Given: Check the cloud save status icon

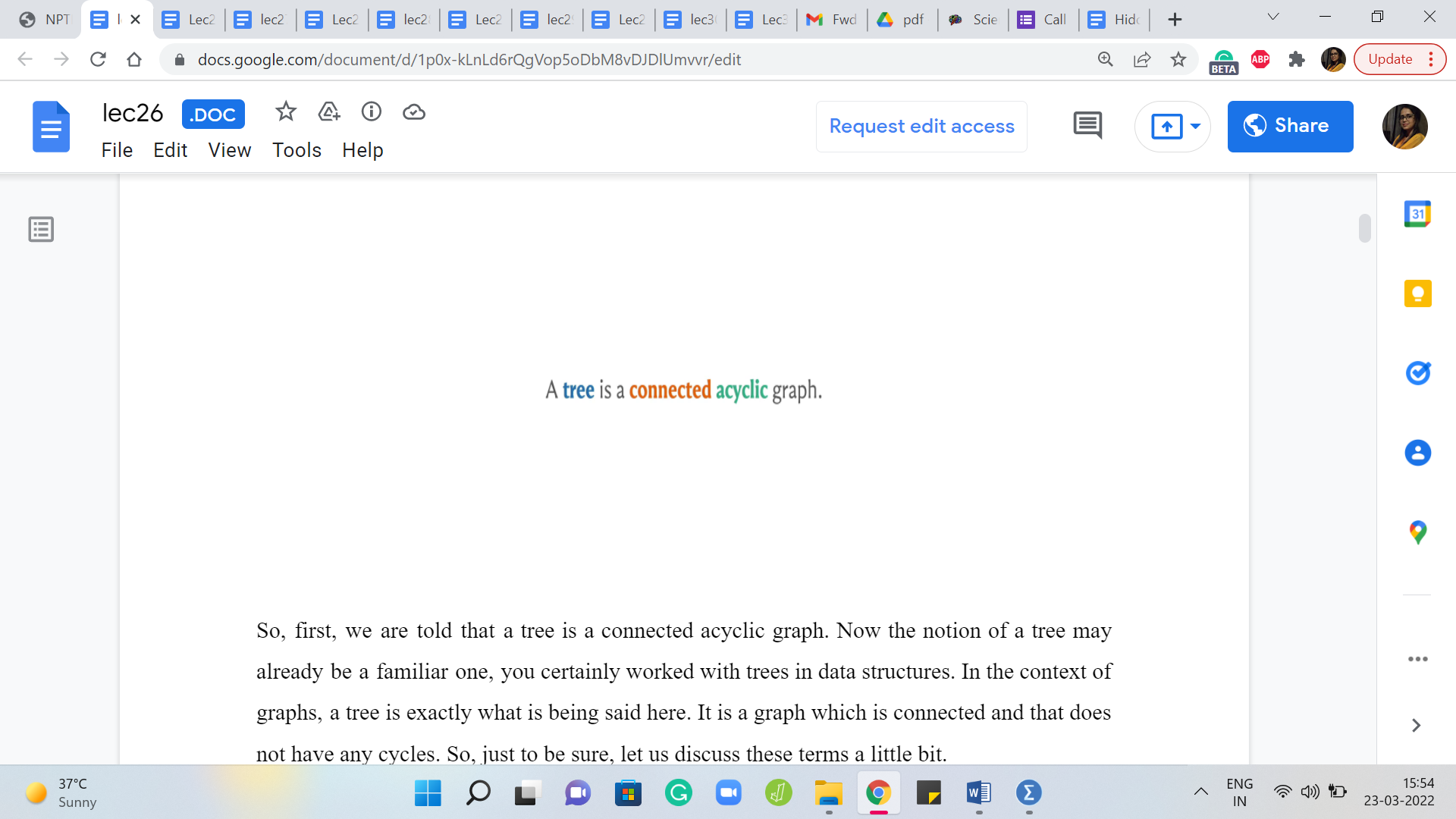Looking at the screenshot, I should click(413, 112).
